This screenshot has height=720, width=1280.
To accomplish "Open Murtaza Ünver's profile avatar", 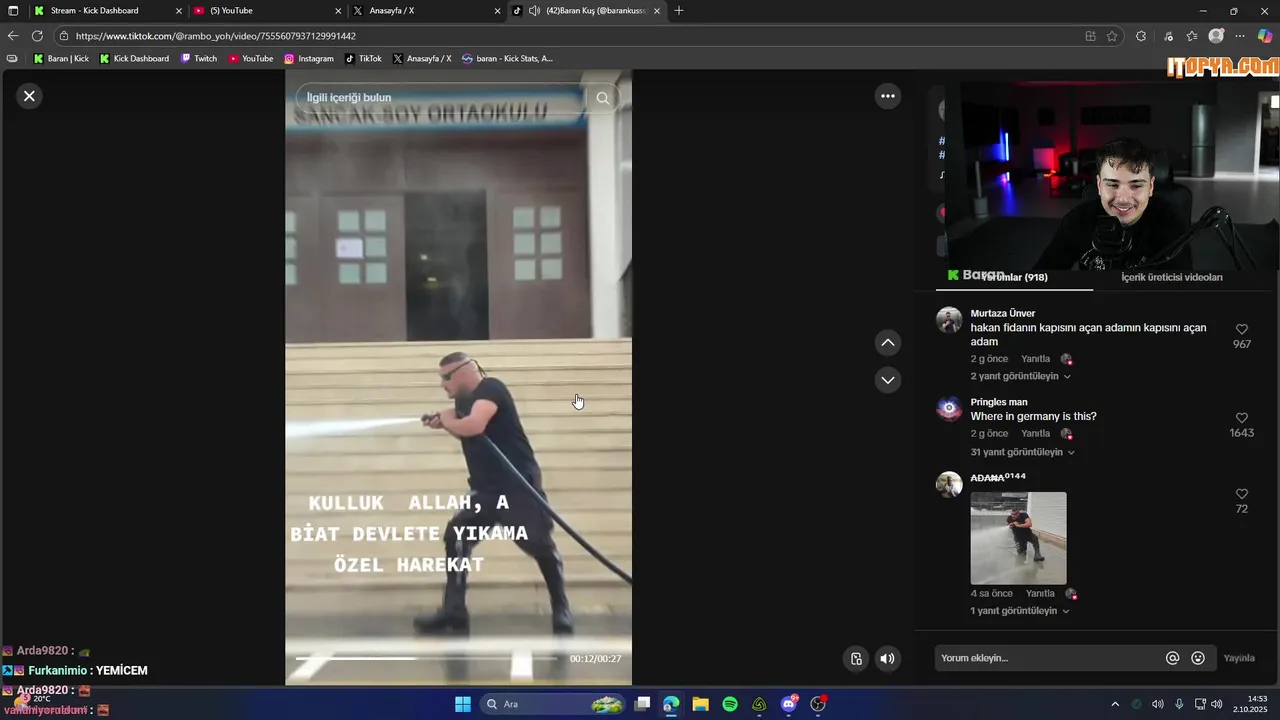I will coord(949,320).
